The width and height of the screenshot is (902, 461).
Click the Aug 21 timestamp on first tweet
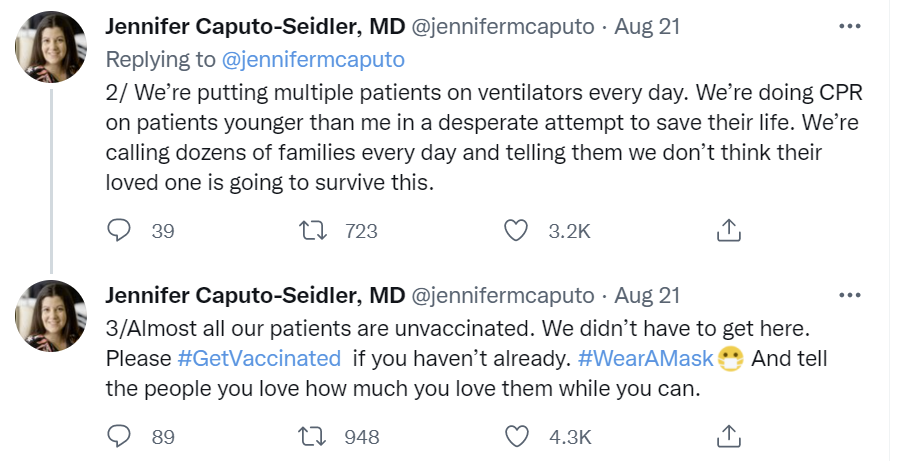pos(647,28)
